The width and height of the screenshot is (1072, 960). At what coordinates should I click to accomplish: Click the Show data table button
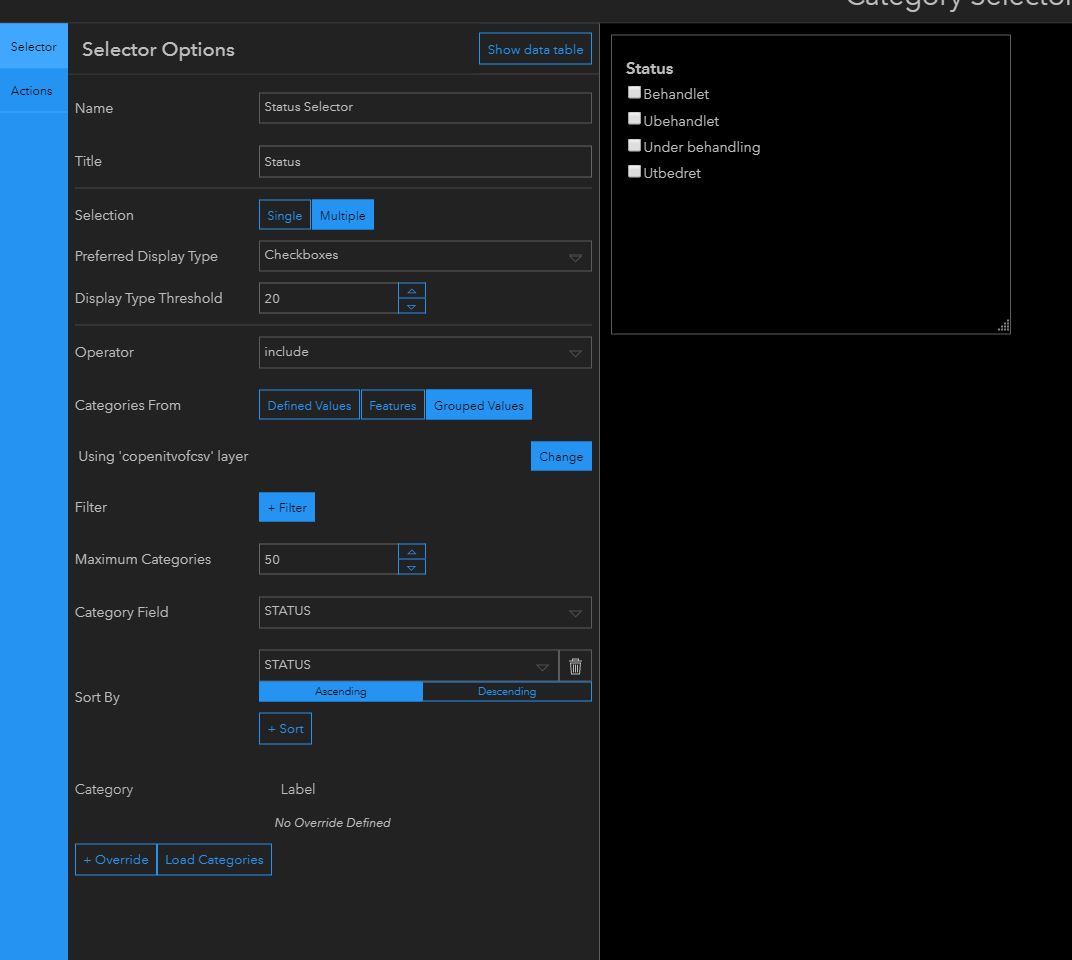tap(535, 47)
